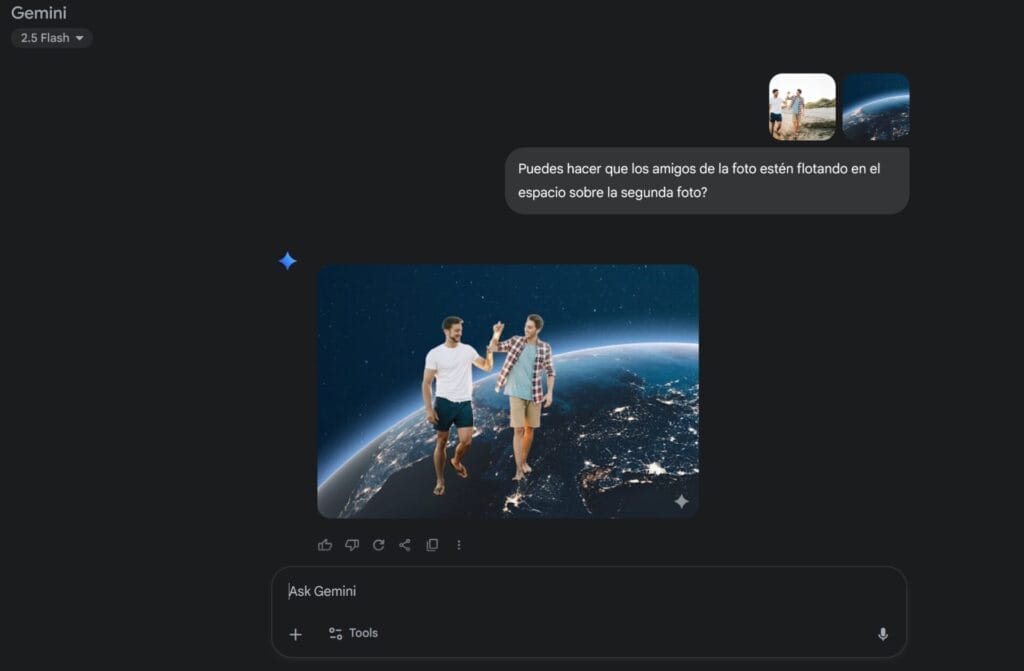
Task: Click the Gemini logo text
Action: tap(39, 12)
